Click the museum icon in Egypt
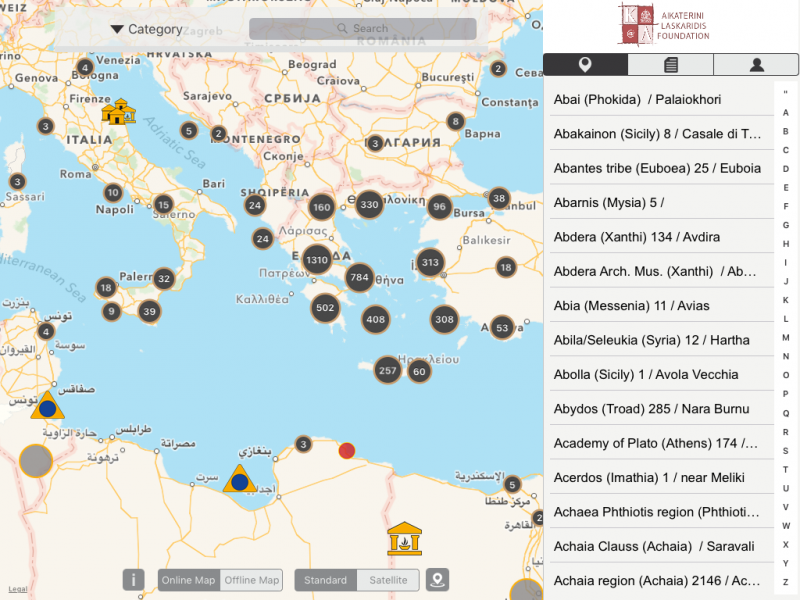800x600 pixels. 404,538
